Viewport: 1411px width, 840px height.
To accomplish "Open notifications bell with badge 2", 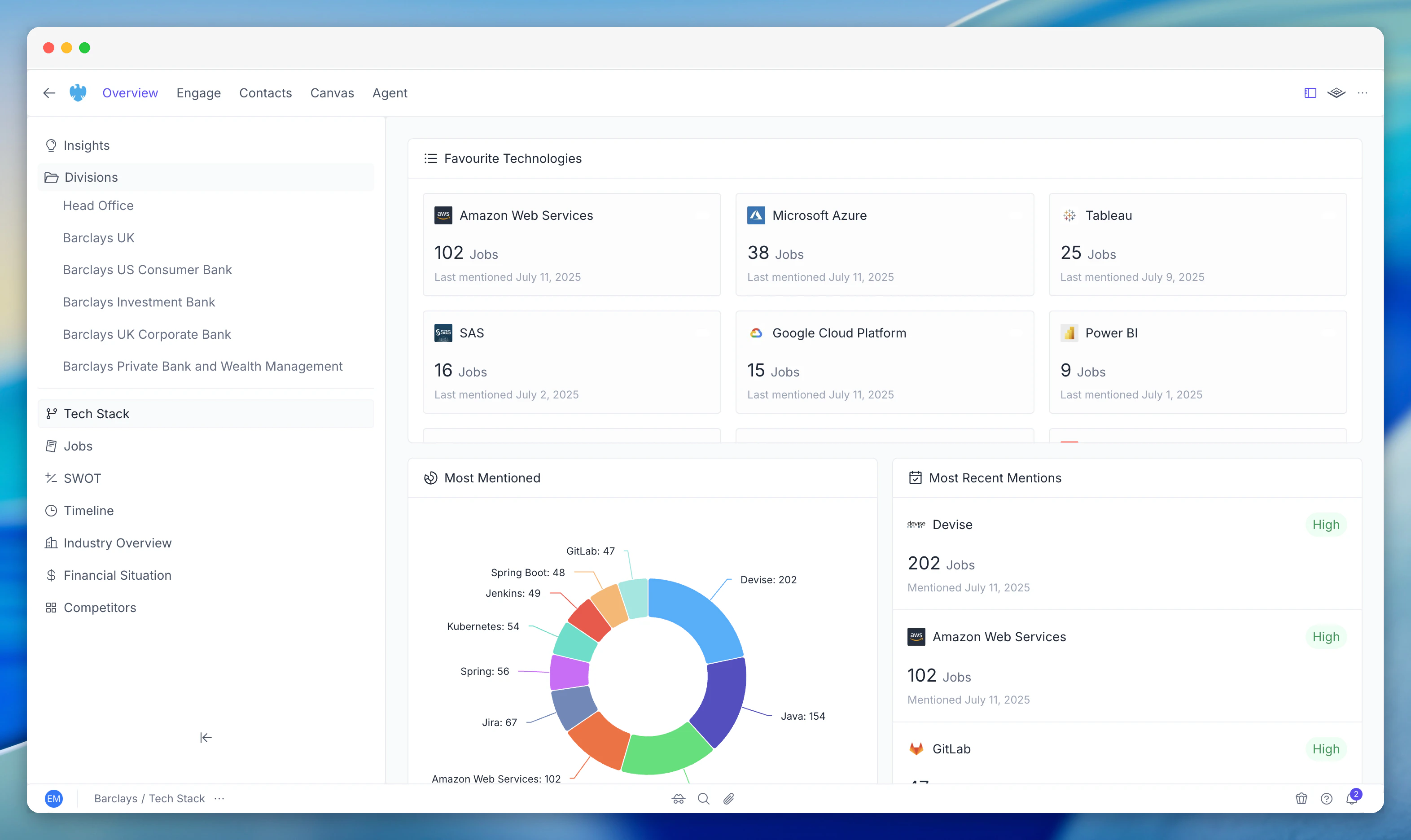I will point(1352,797).
